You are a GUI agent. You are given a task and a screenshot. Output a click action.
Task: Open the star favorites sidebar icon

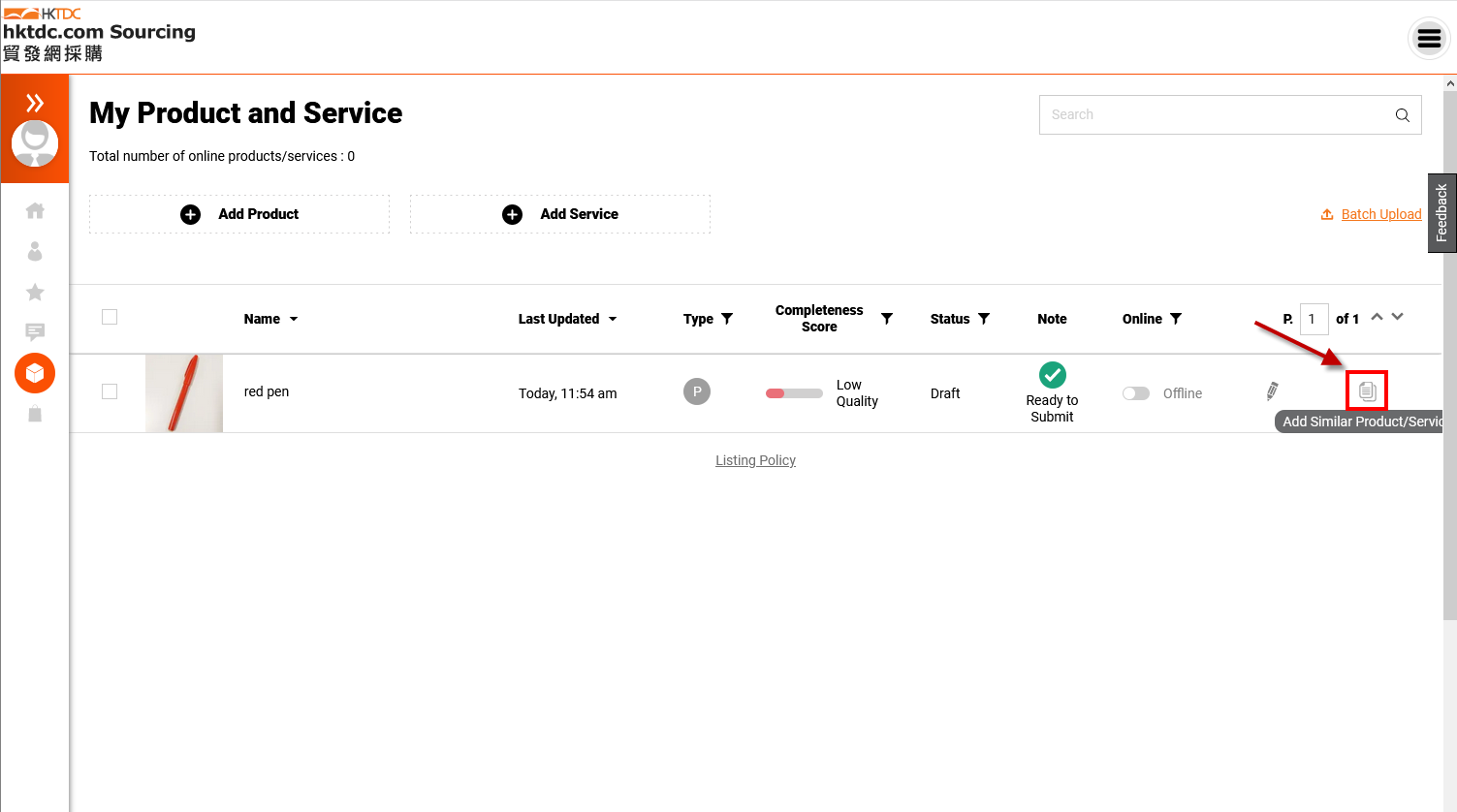(35, 292)
